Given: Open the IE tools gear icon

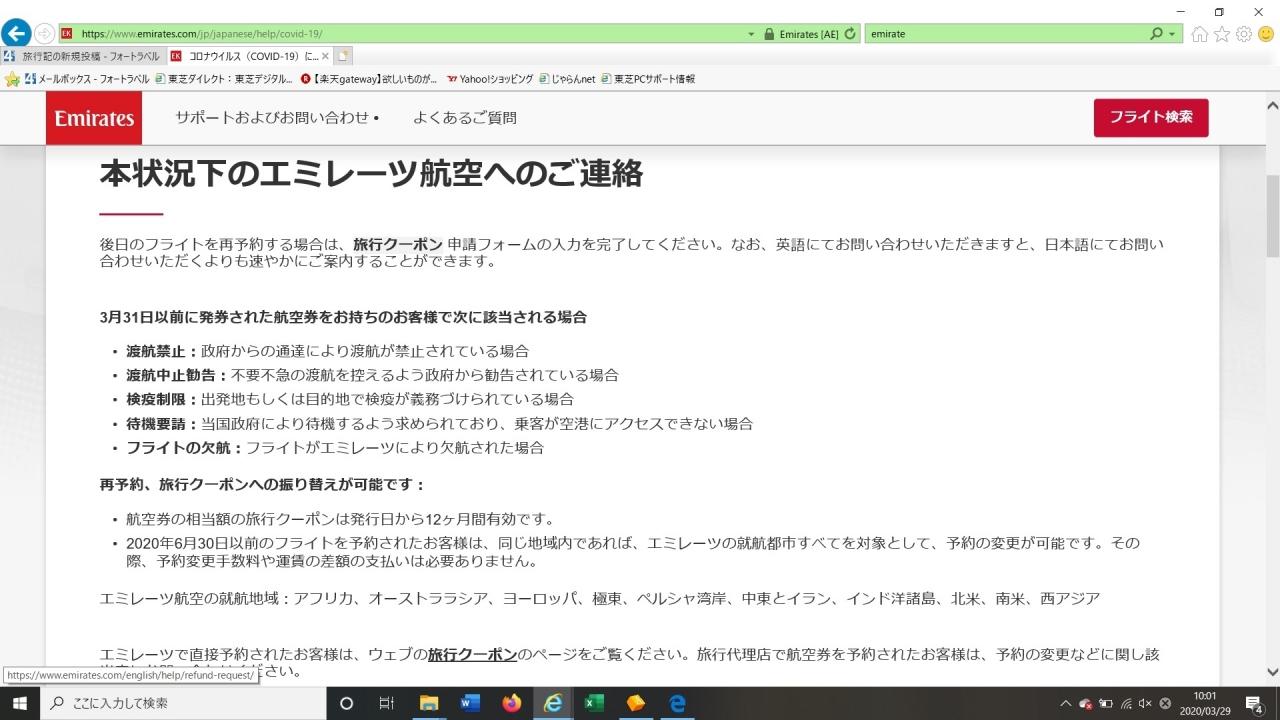Looking at the screenshot, I should click(x=1244, y=34).
